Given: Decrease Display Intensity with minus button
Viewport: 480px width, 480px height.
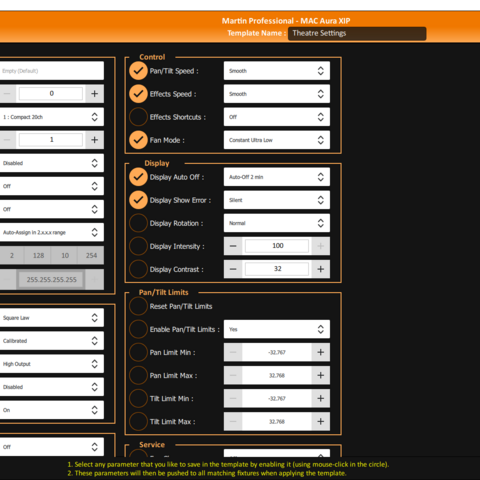Looking at the screenshot, I should pyautogui.click(x=233, y=246).
